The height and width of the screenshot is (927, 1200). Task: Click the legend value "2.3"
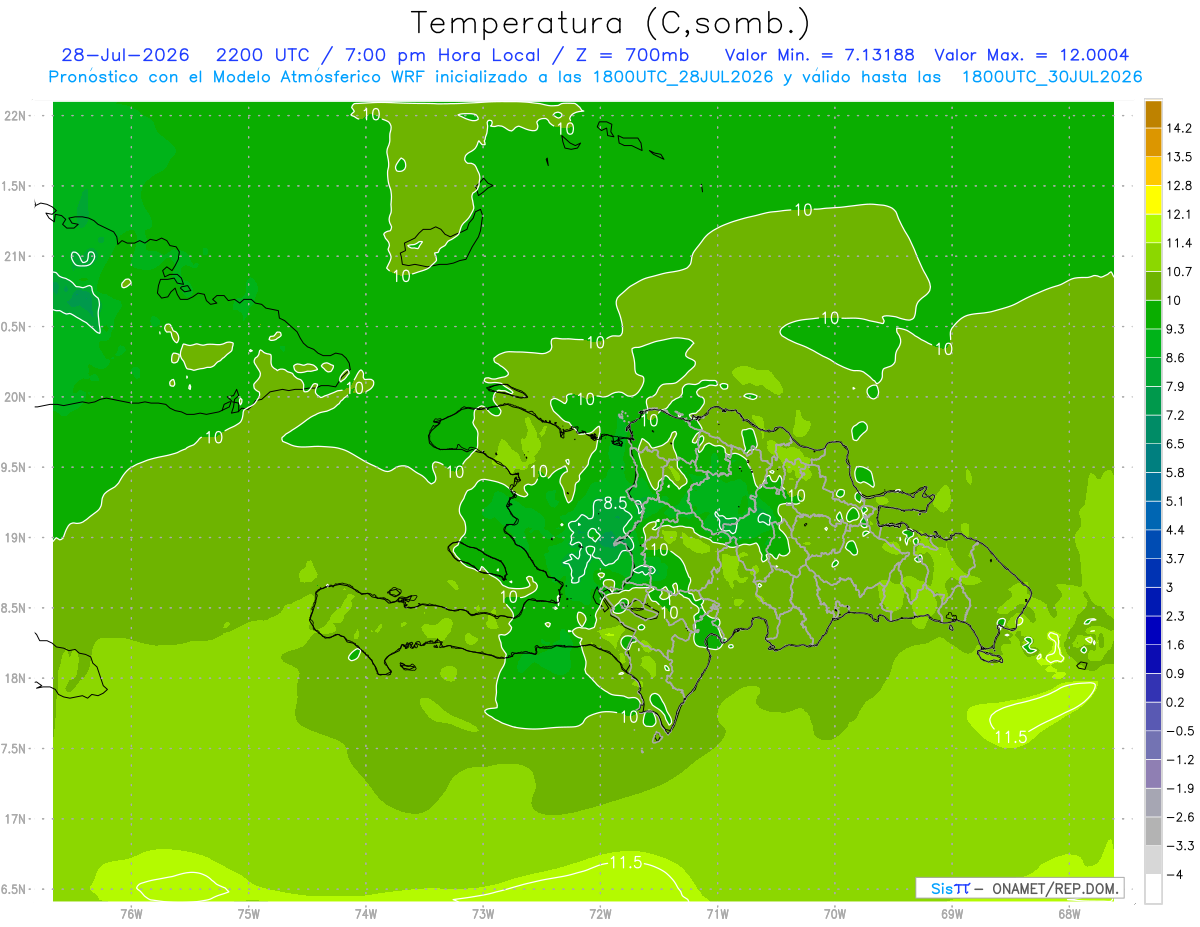(1175, 616)
